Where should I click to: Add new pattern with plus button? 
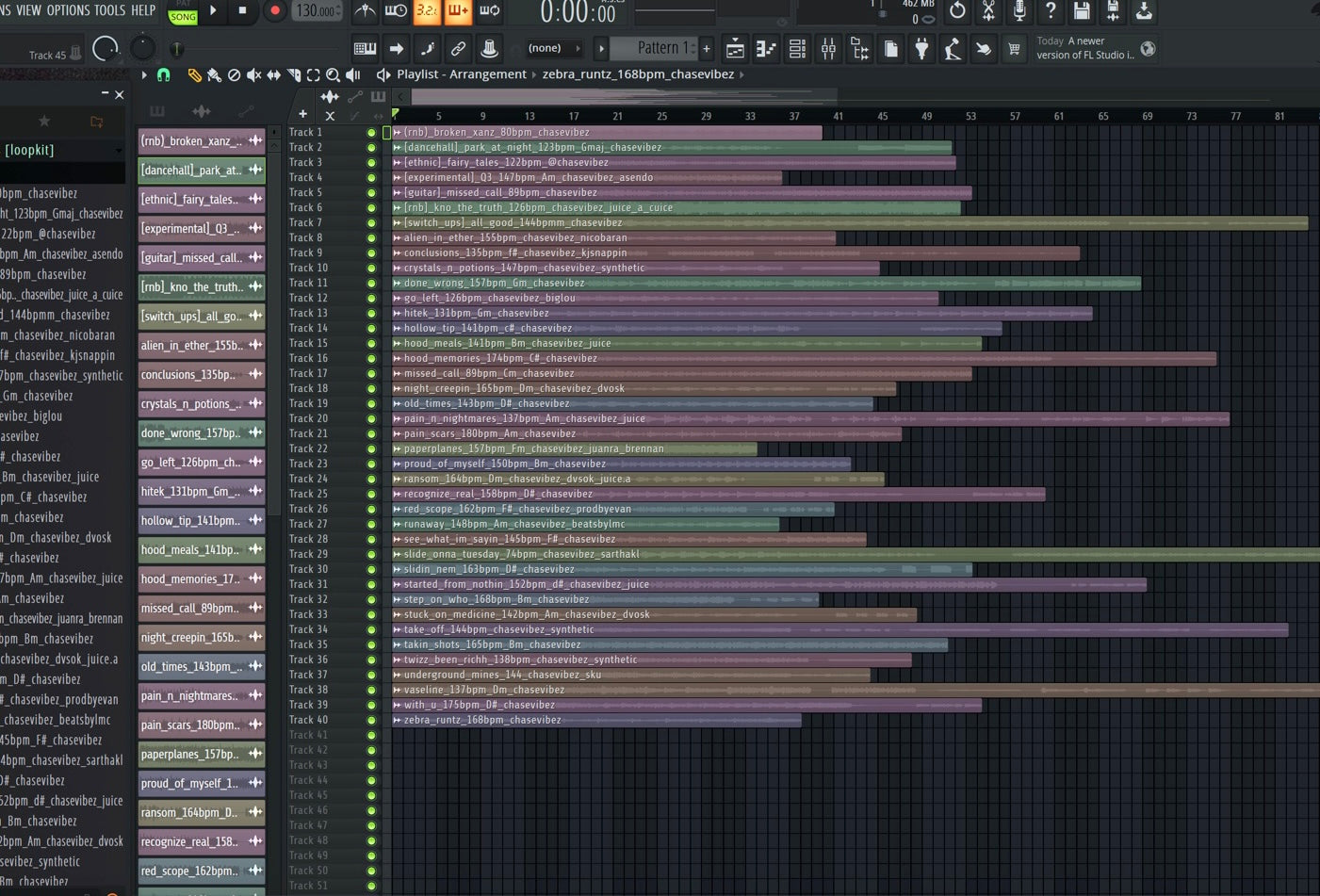click(x=707, y=48)
